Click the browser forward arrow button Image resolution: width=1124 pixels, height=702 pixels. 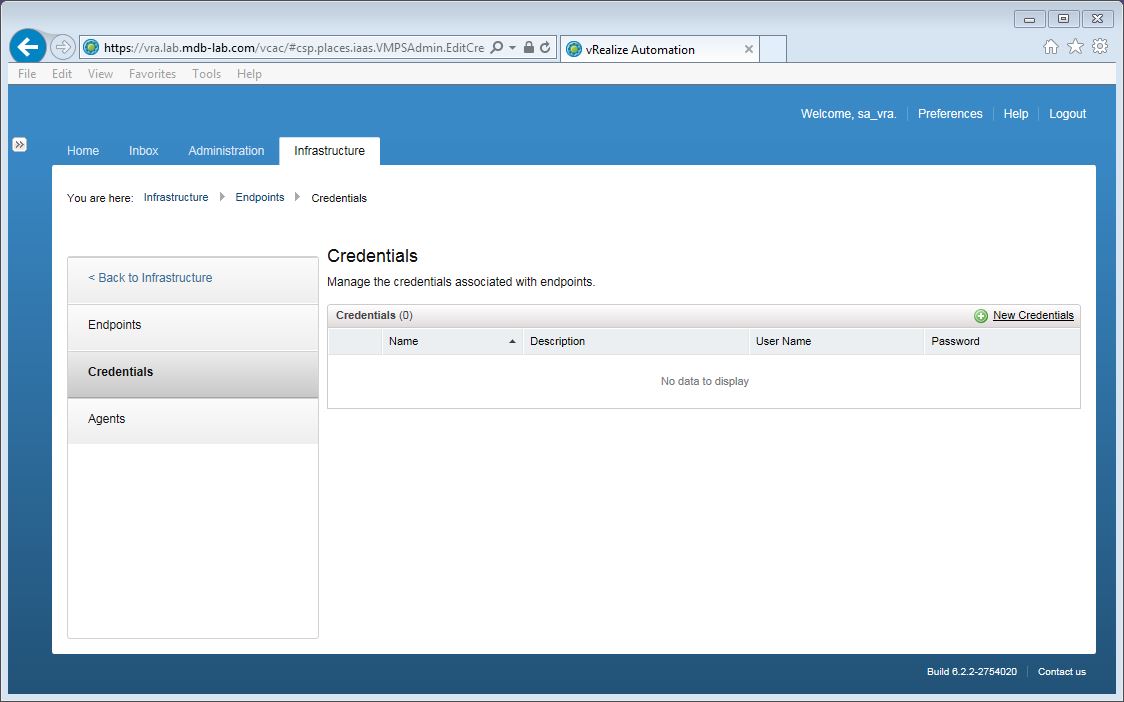tap(62, 47)
